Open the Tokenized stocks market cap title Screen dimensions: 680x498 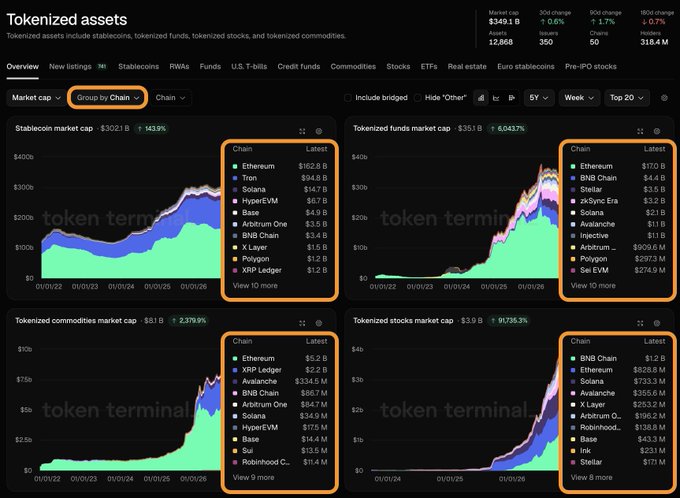tap(403, 321)
